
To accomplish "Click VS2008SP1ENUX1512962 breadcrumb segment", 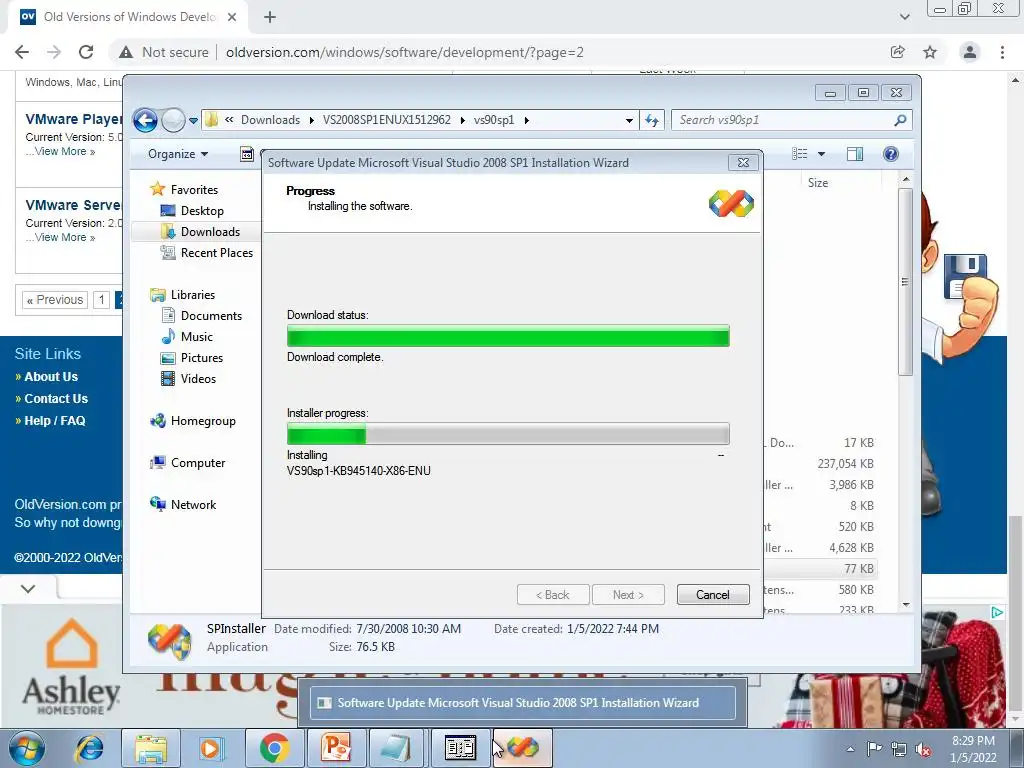I will coord(387,120).
